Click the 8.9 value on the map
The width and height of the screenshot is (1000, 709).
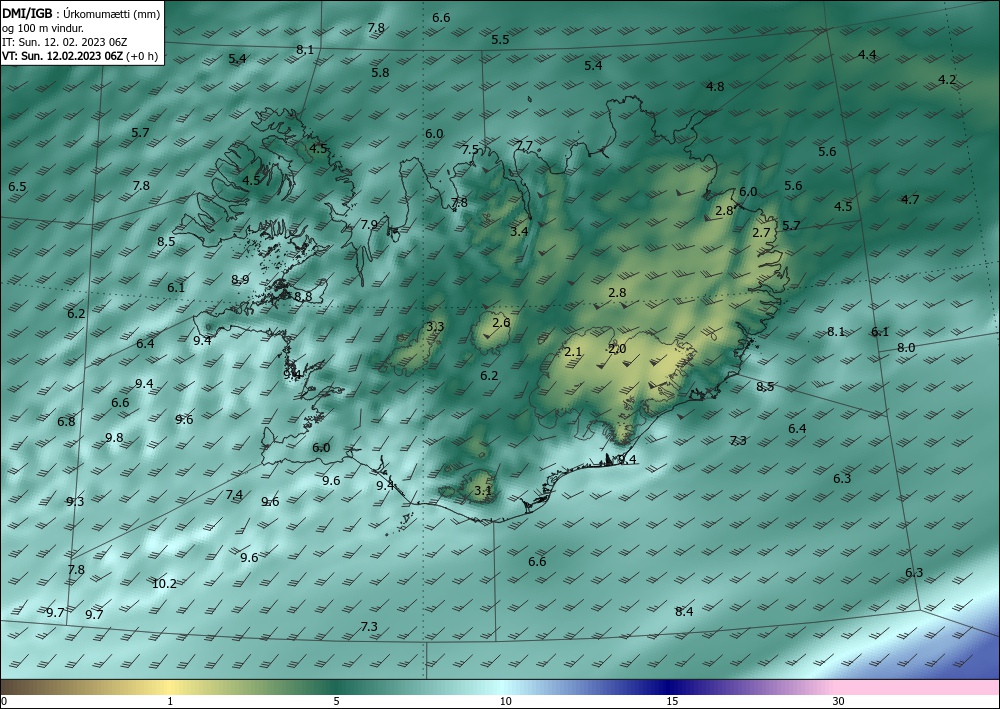(240, 279)
